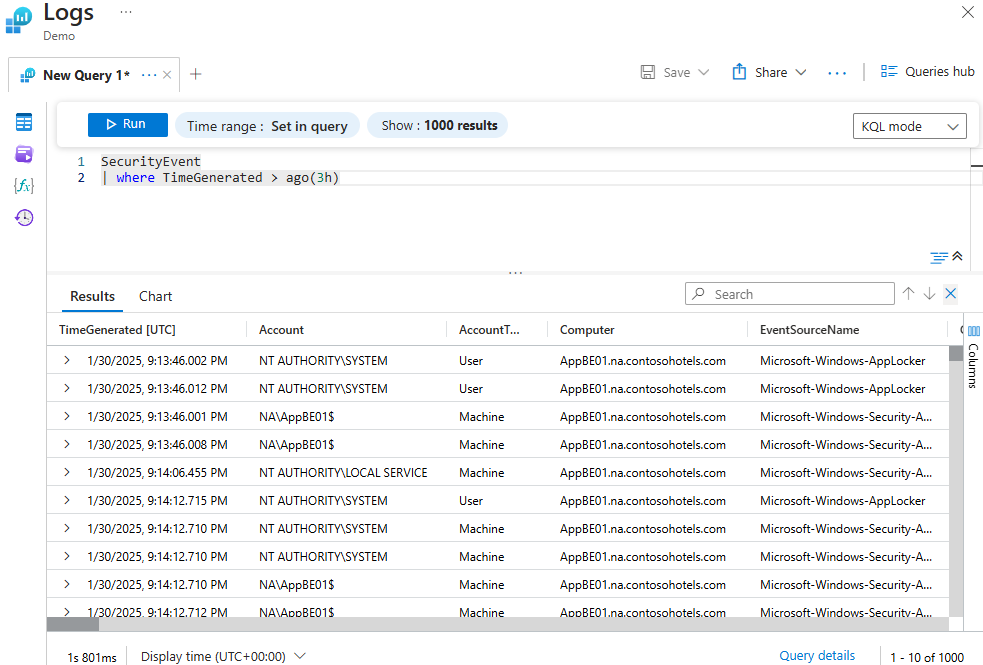Click the format query icon

click(x=938, y=257)
